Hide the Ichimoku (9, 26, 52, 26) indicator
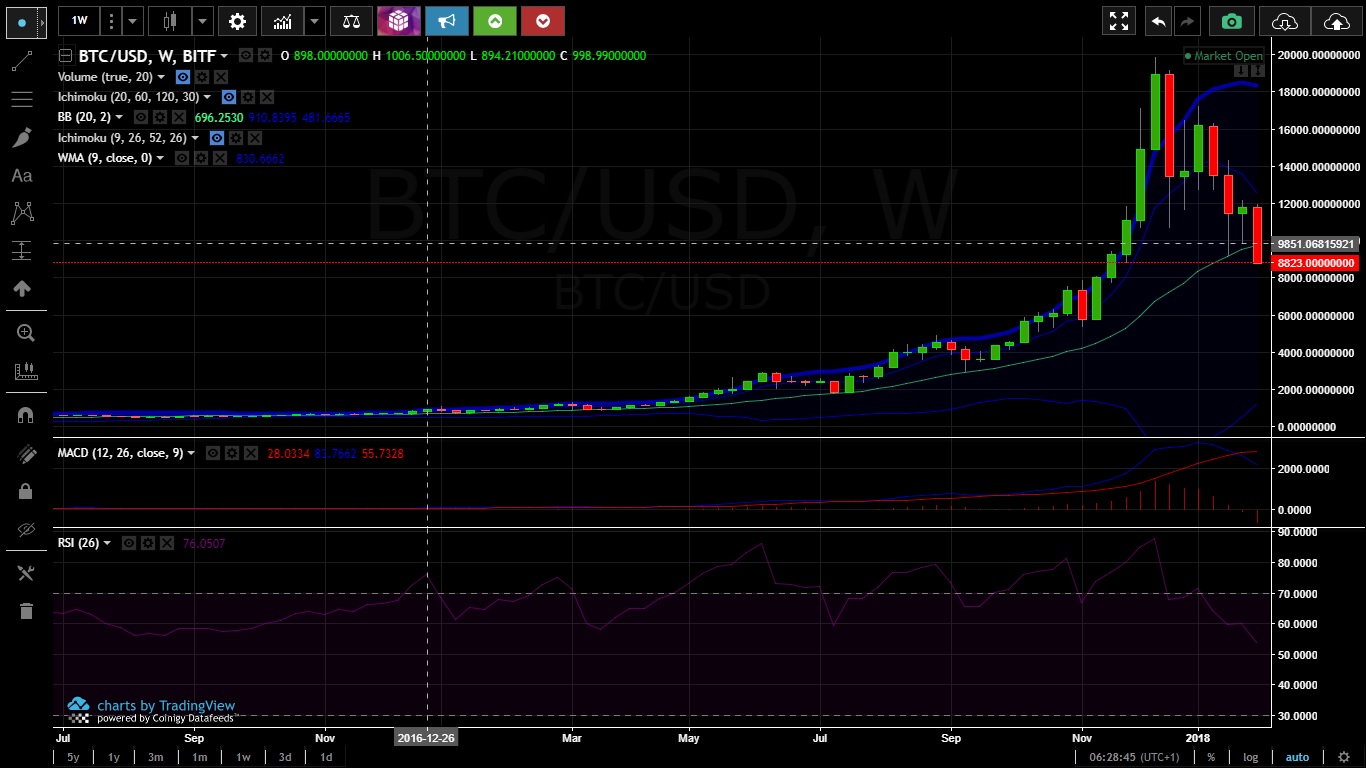The height and width of the screenshot is (768, 1366). tap(217, 138)
